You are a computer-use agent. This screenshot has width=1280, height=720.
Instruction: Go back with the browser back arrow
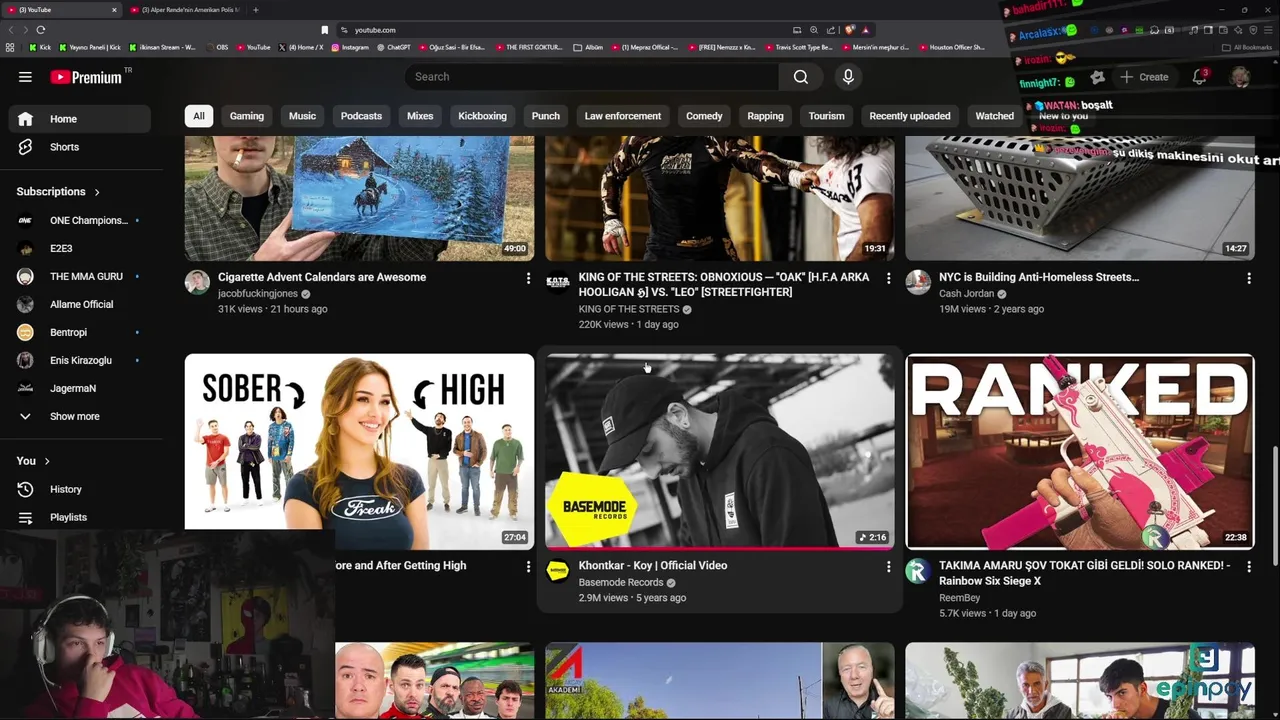11,30
